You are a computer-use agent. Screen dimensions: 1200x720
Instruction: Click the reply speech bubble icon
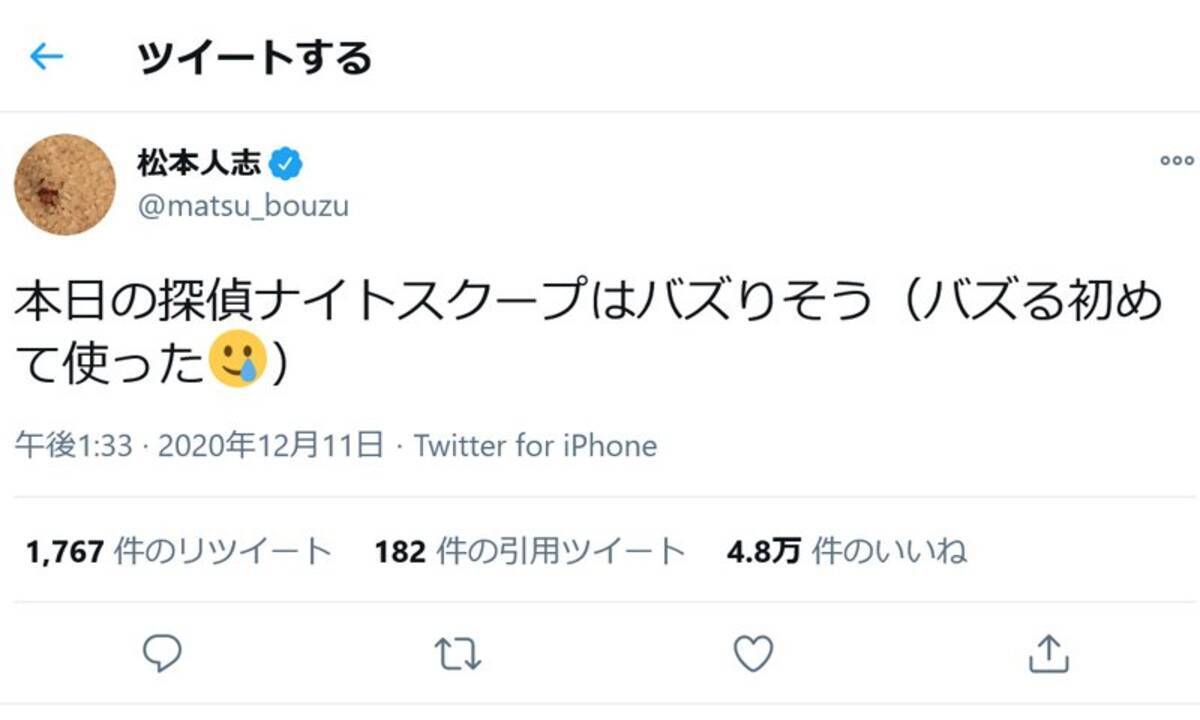click(x=161, y=654)
